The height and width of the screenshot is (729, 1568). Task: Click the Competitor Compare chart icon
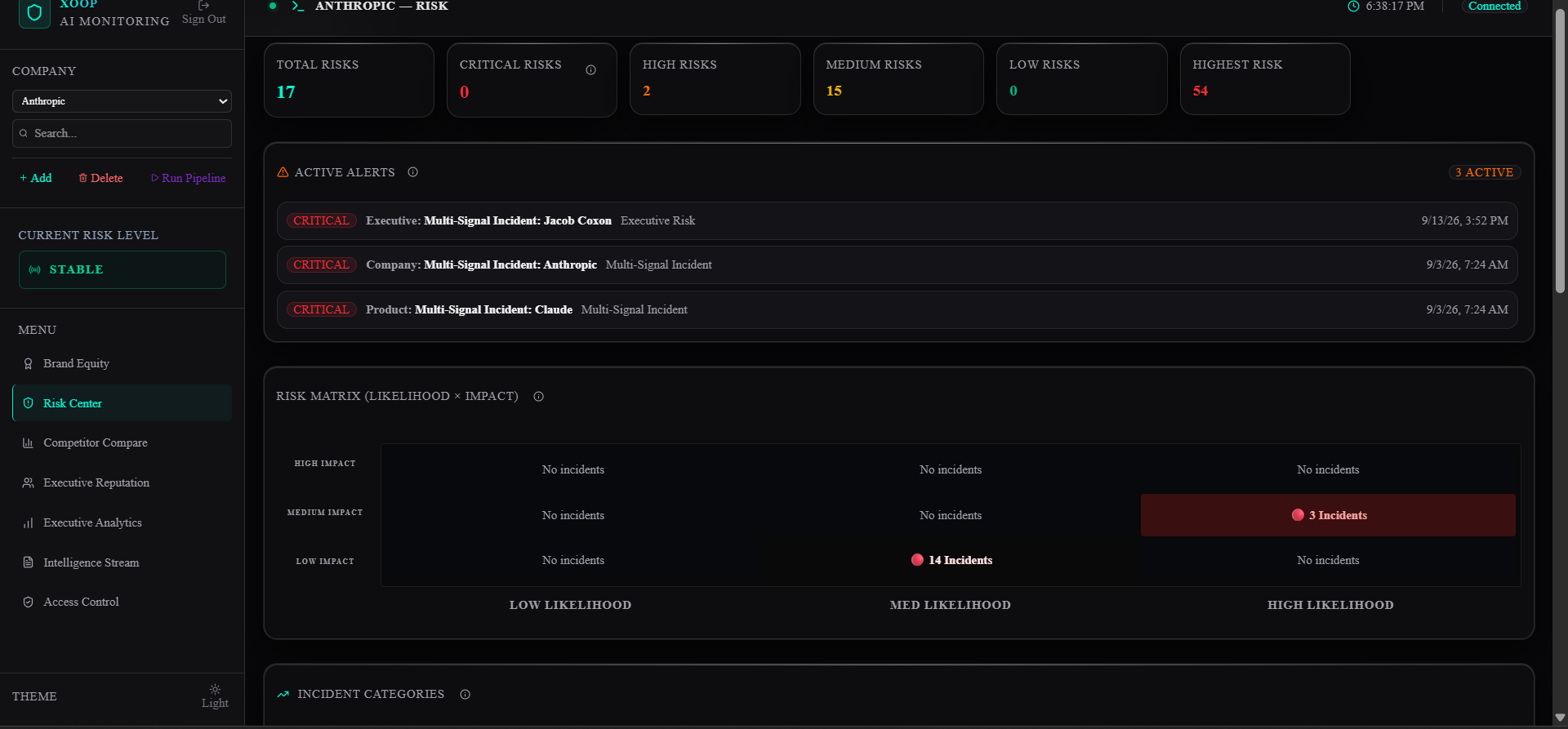click(29, 443)
